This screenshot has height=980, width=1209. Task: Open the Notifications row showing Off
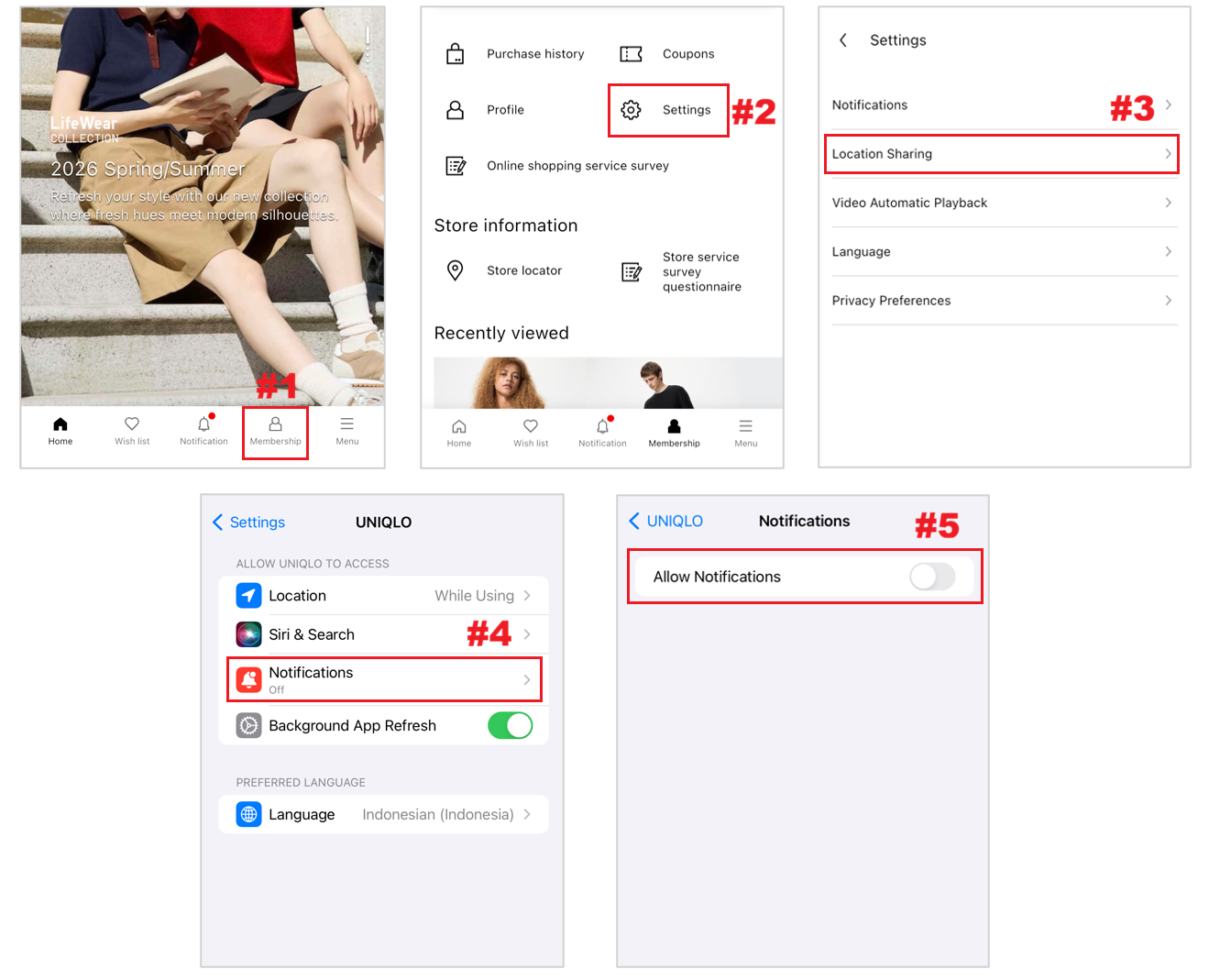coord(384,679)
